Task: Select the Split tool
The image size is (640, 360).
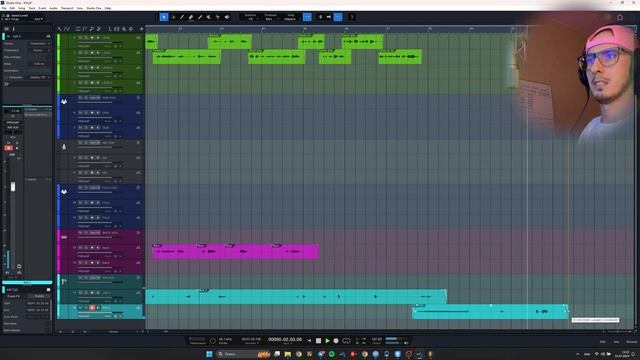Action: (x=182, y=17)
